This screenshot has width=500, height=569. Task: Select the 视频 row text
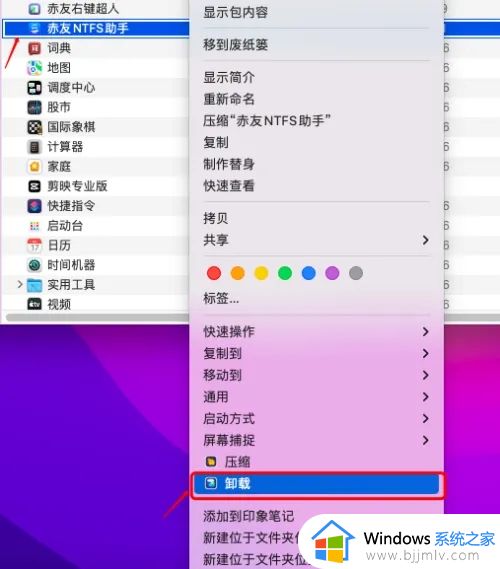pos(59,304)
